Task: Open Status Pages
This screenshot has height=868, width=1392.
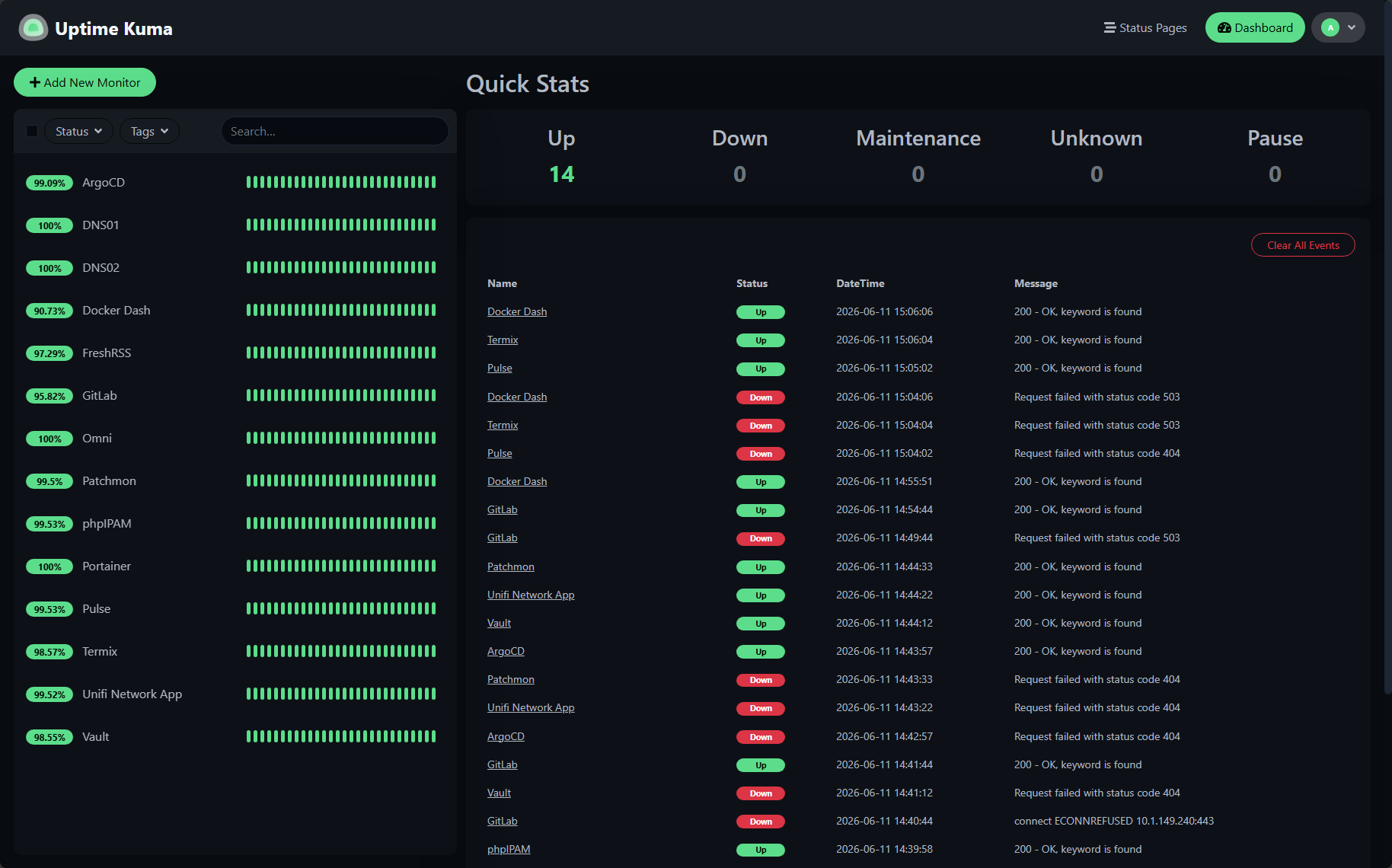Action: (1145, 28)
